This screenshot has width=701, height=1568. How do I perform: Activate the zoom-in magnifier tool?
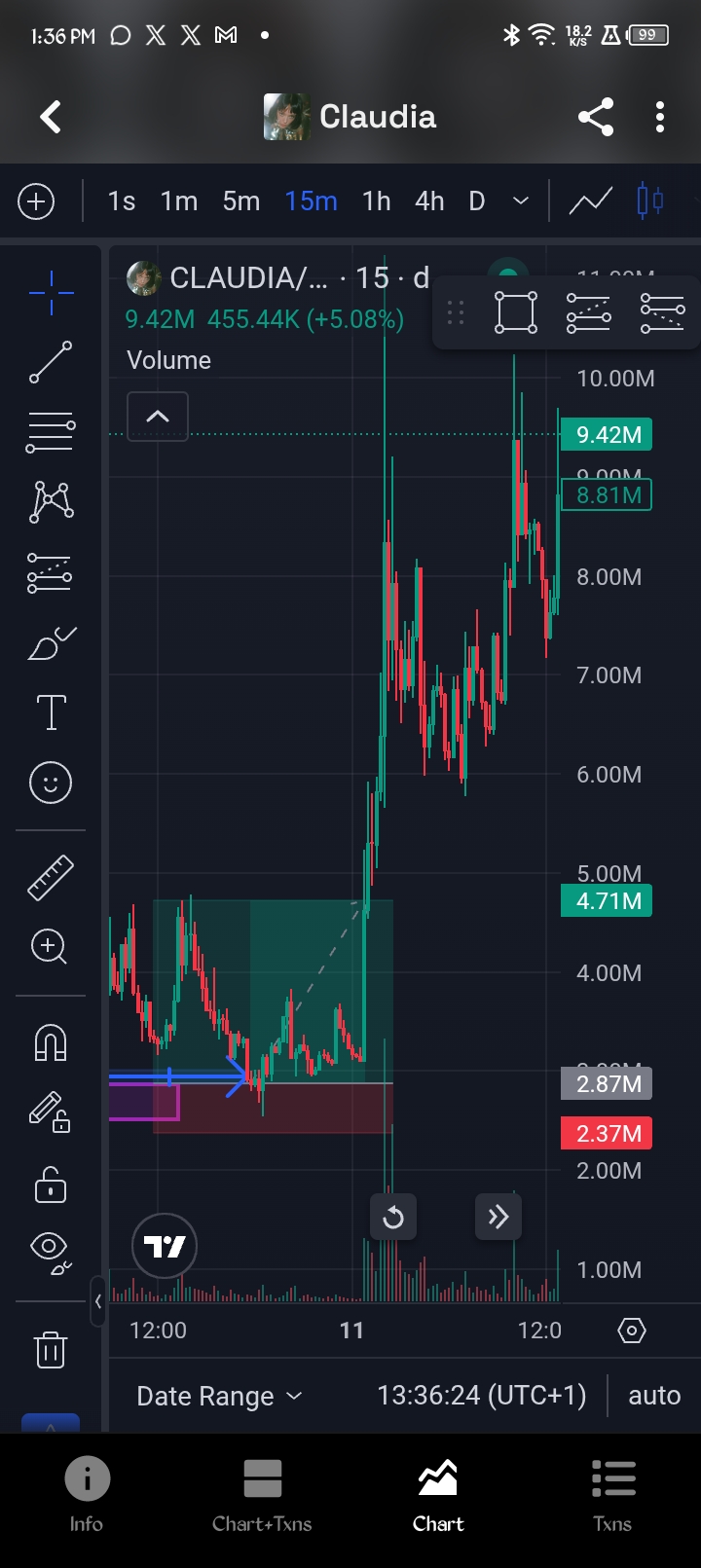pos(49,946)
